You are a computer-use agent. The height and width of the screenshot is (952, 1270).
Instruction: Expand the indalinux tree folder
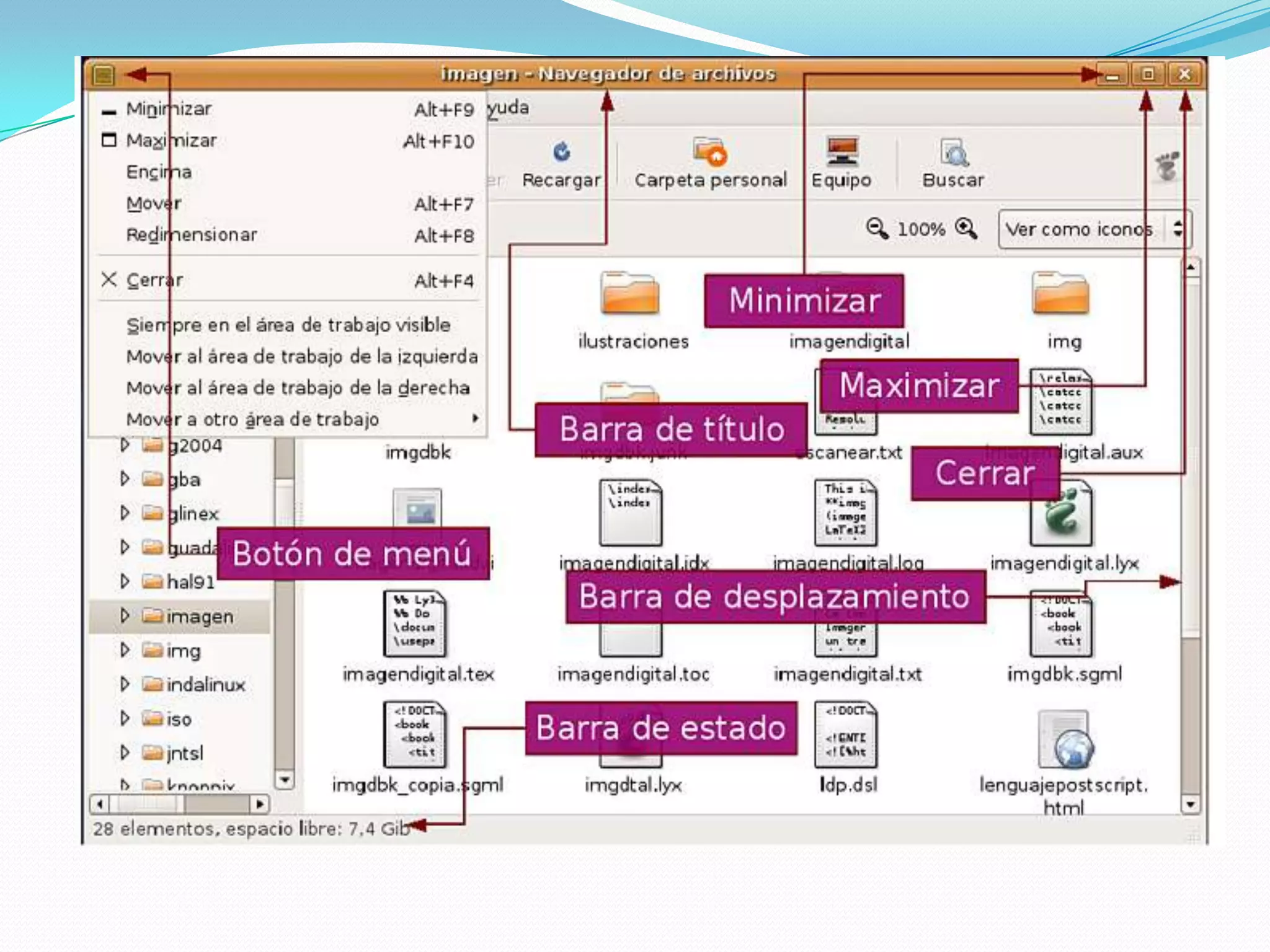[125, 684]
